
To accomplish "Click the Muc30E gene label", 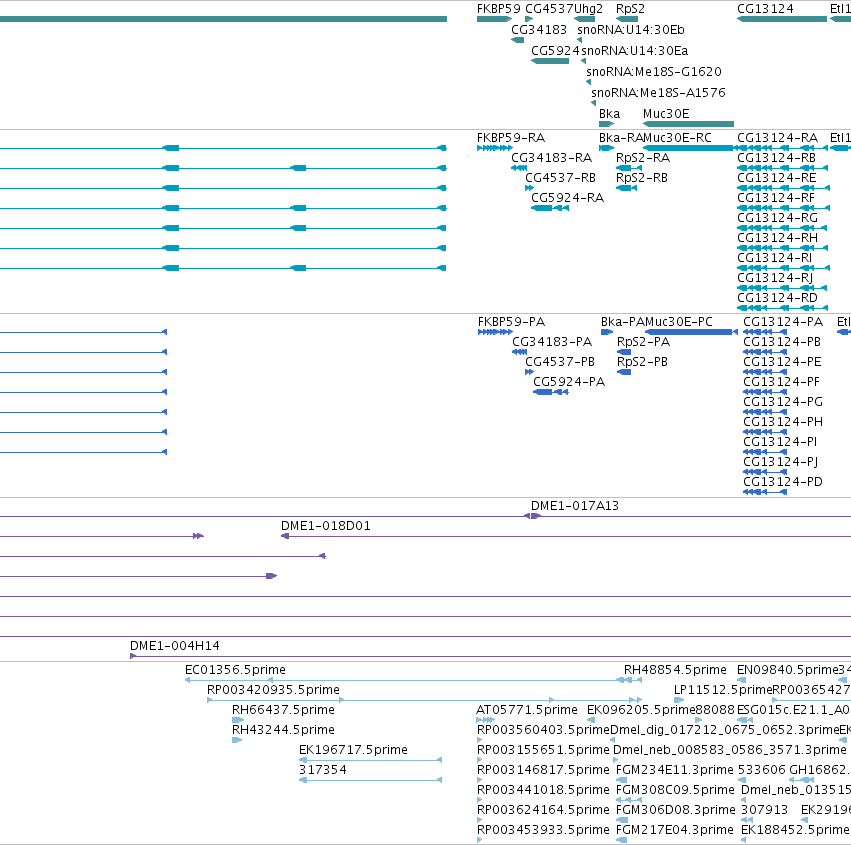I will pyautogui.click(x=666, y=113).
